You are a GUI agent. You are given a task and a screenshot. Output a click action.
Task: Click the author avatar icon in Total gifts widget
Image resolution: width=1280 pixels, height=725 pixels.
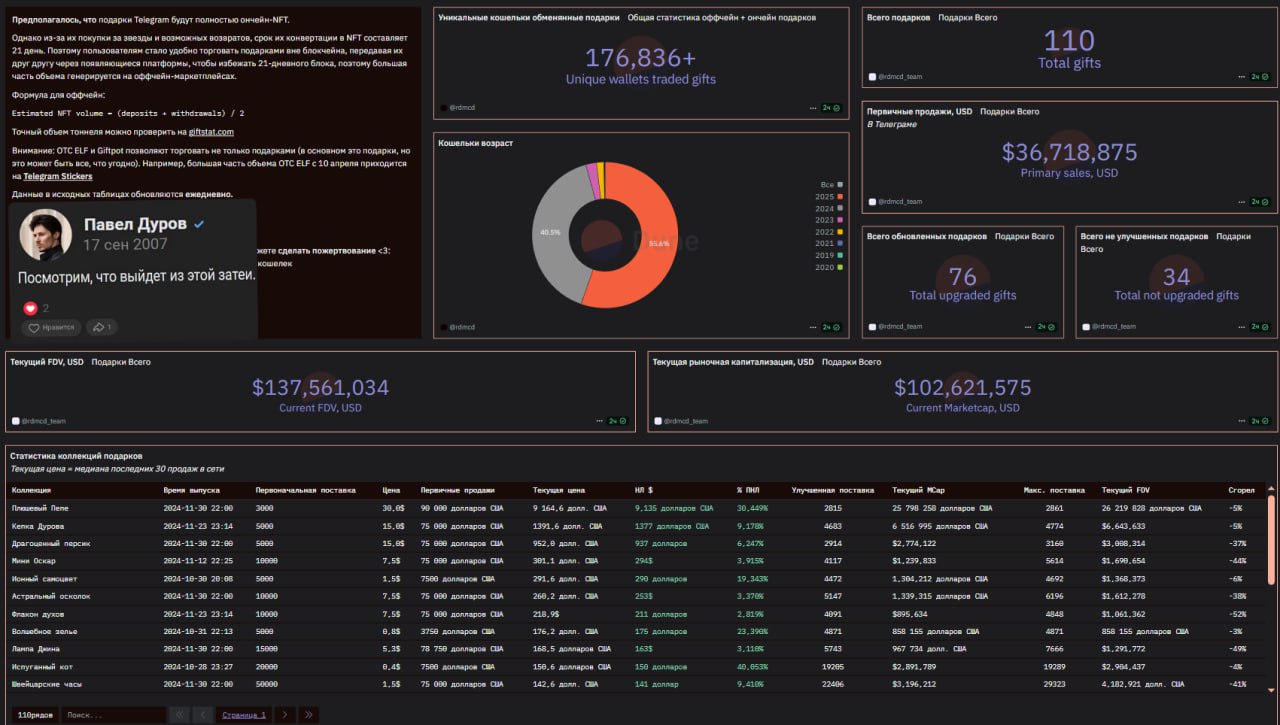tap(872, 76)
